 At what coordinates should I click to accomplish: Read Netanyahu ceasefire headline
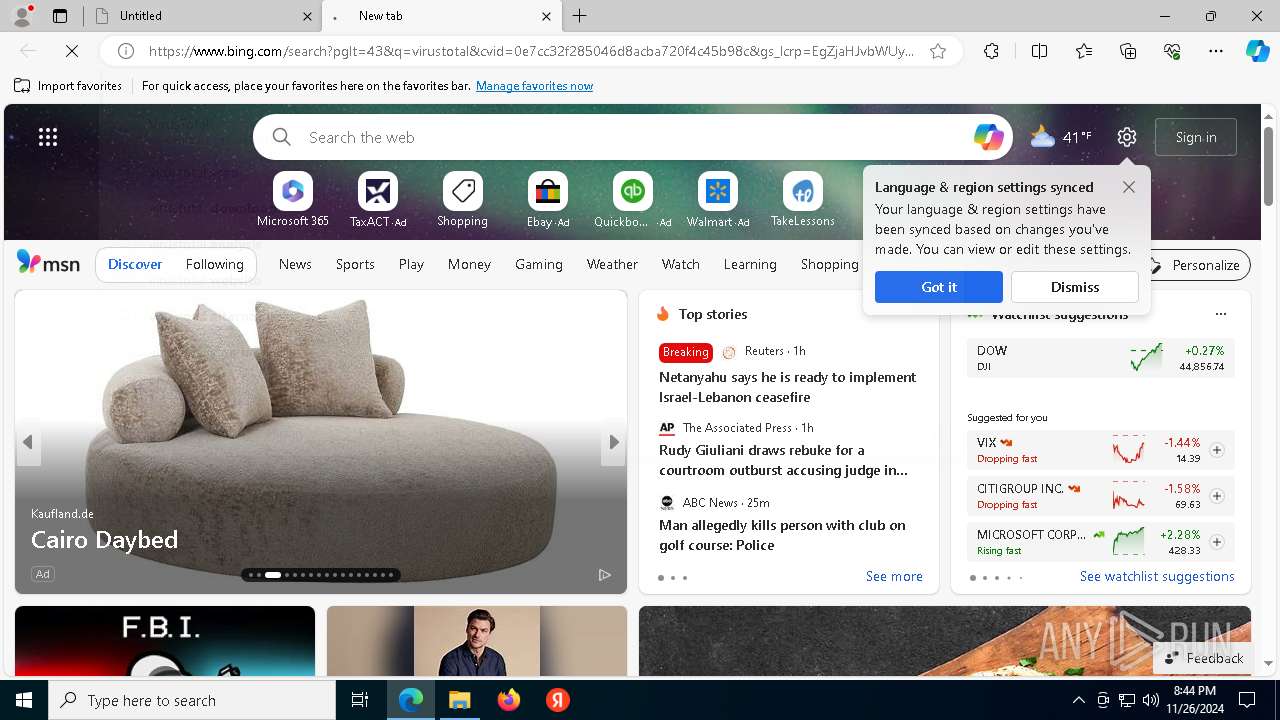[787, 387]
